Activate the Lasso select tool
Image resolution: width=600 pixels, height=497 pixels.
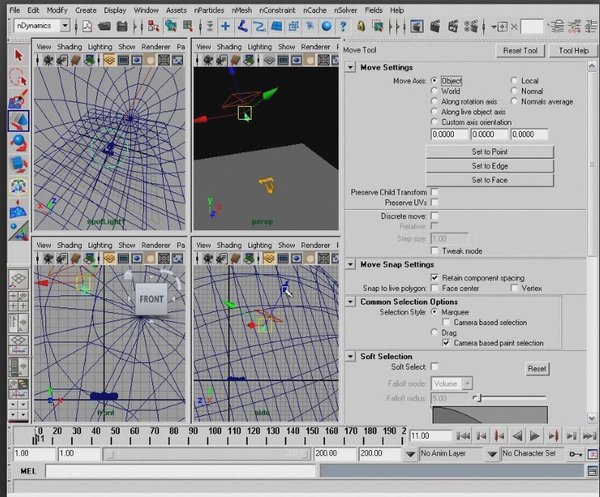coord(18,78)
